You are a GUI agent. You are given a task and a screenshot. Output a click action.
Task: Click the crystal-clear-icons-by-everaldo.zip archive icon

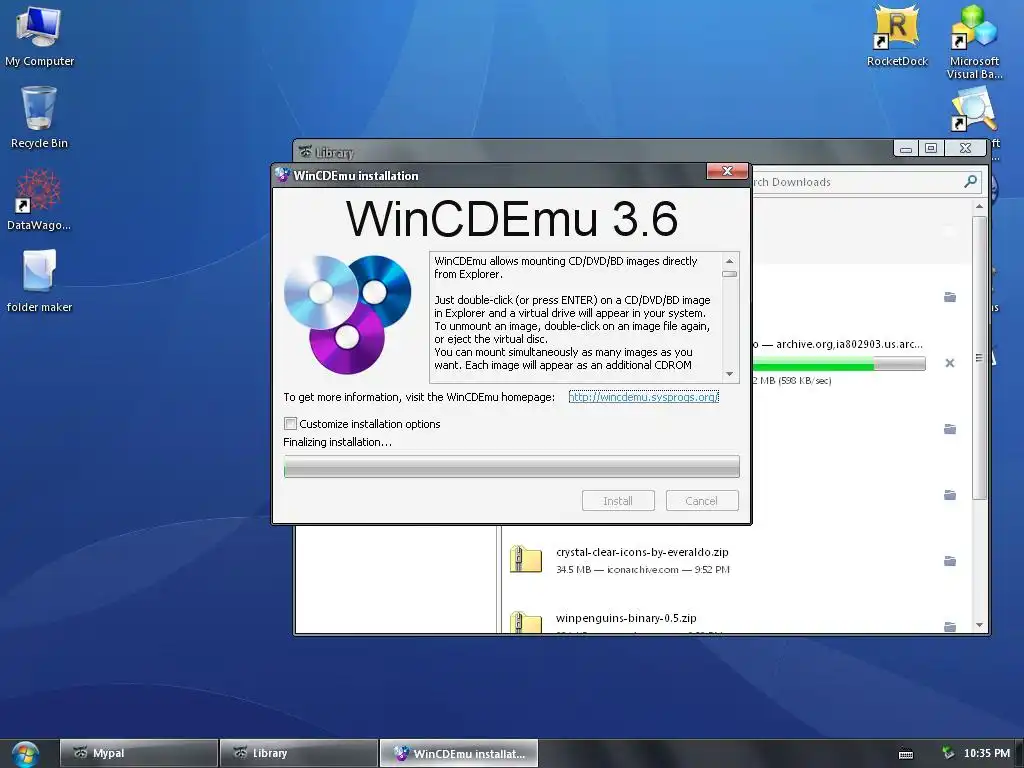[526, 559]
